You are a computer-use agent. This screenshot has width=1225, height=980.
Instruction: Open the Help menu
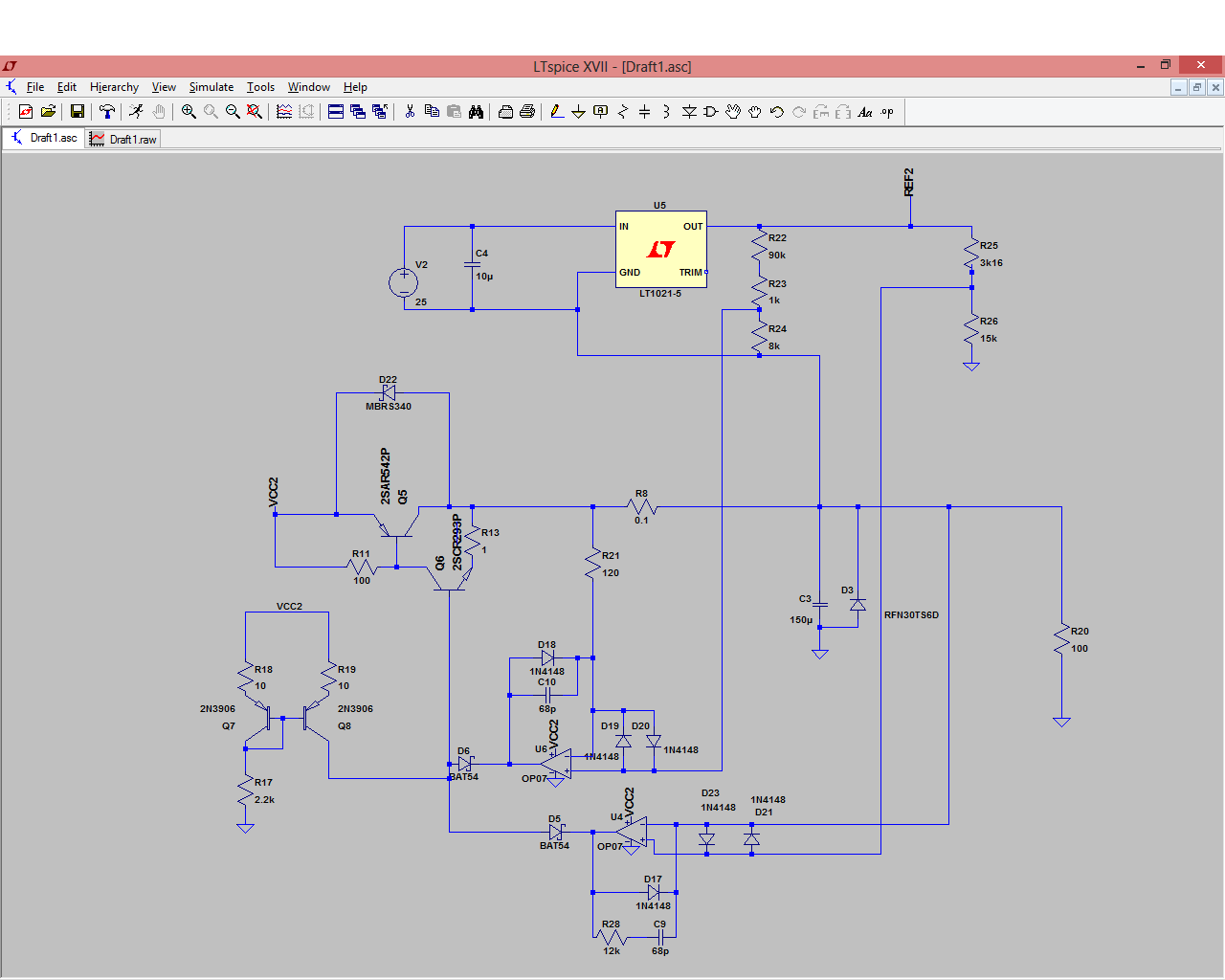pos(355,87)
